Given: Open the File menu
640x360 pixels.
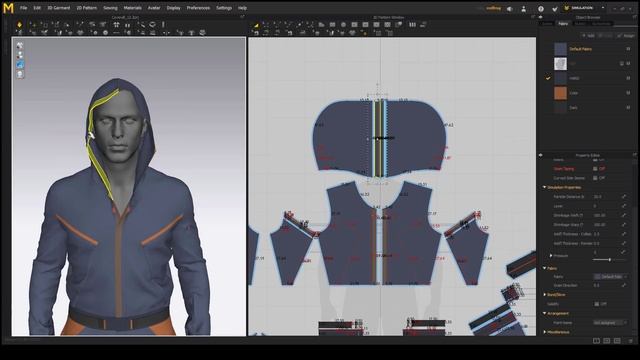Looking at the screenshot, I should click(23, 8).
